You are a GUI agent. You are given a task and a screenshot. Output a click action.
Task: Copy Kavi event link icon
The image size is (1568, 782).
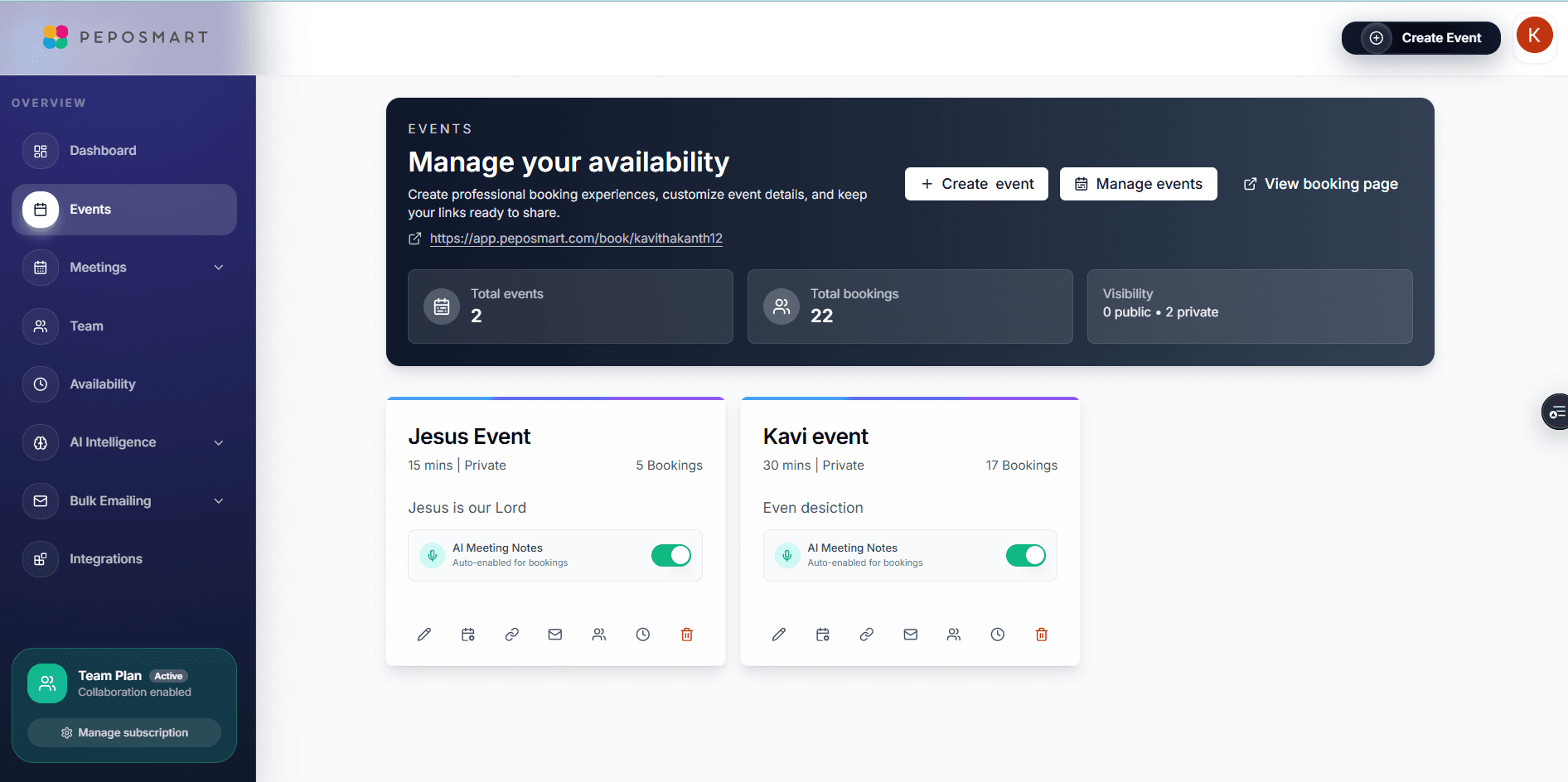[867, 635]
